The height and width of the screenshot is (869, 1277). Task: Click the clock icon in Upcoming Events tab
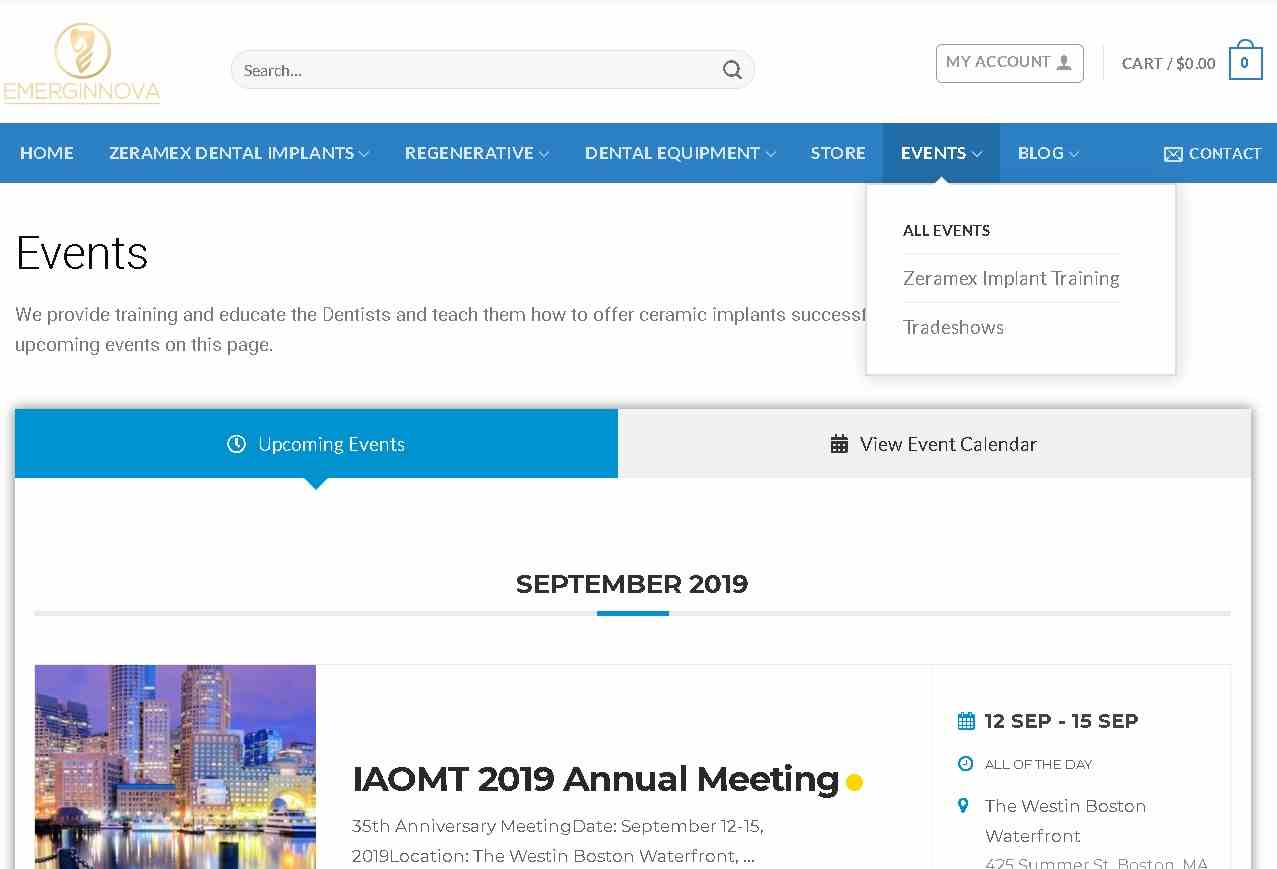point(236,444)
